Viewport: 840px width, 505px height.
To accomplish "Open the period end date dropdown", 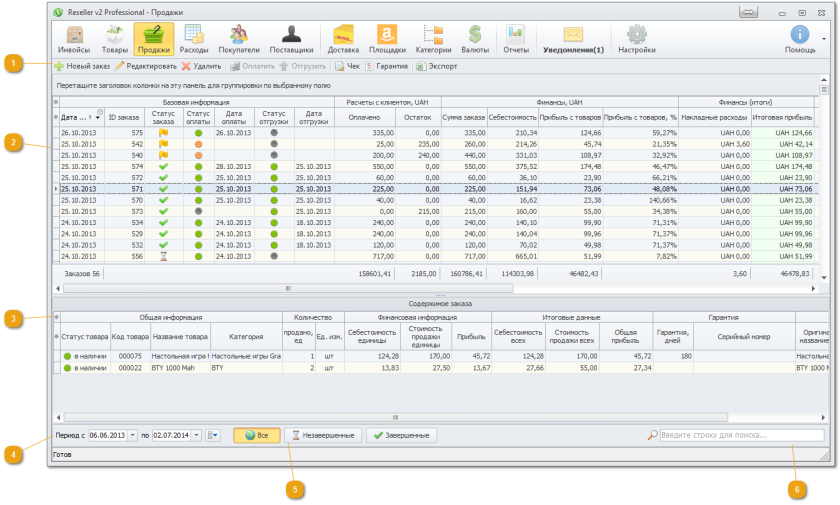I will [x=196, y=436].
